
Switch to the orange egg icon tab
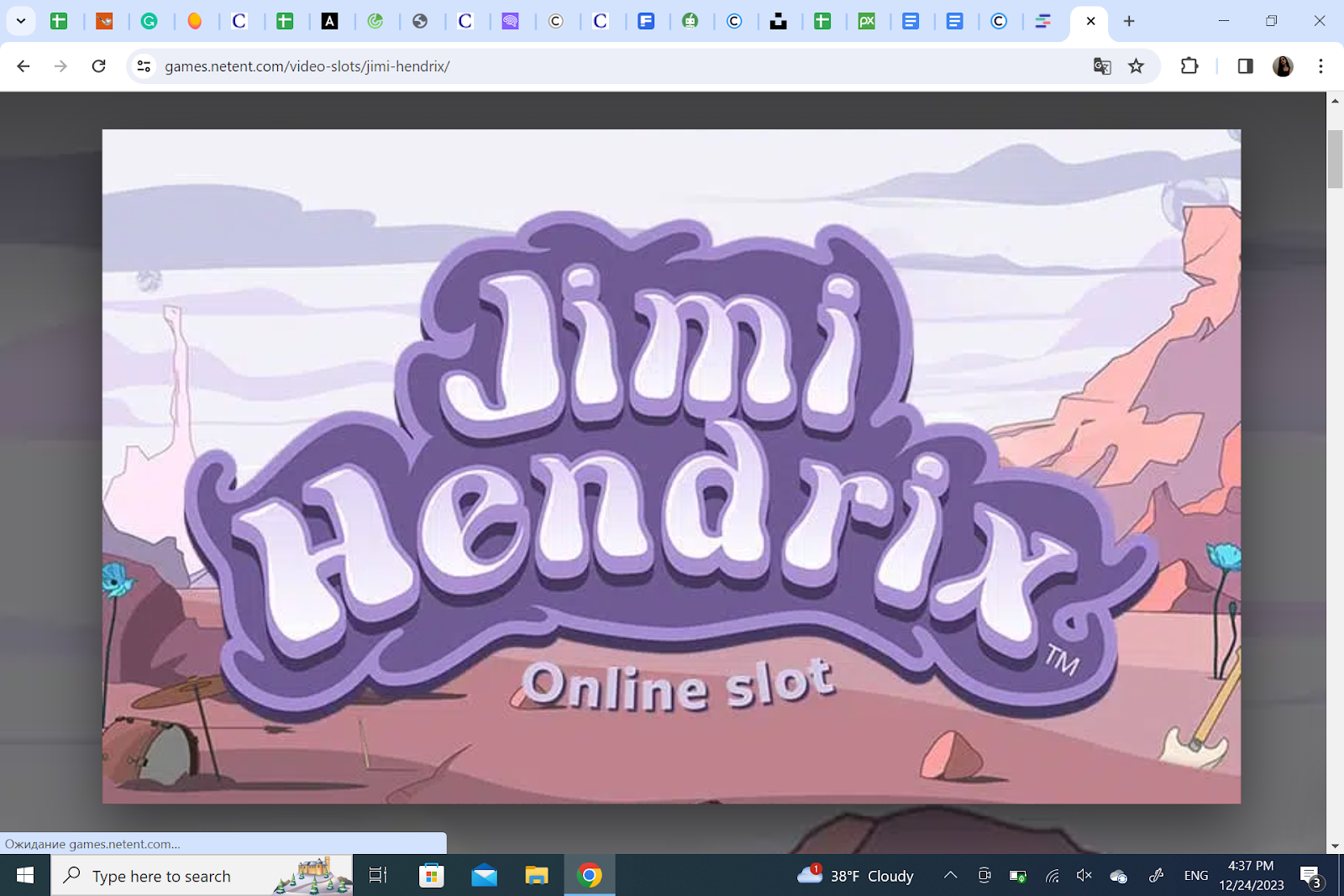(194, 21)
